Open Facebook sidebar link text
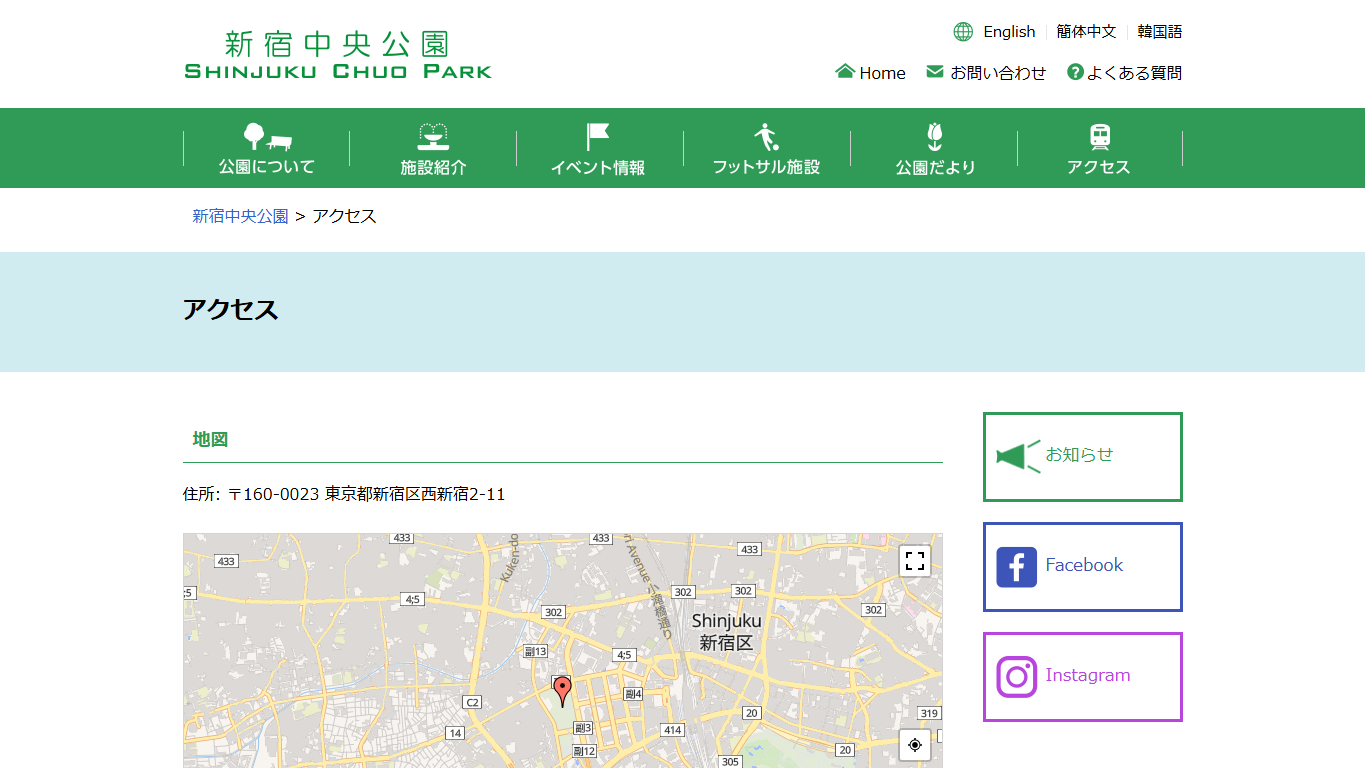Screen dimensions: 1365x768 1084,565
